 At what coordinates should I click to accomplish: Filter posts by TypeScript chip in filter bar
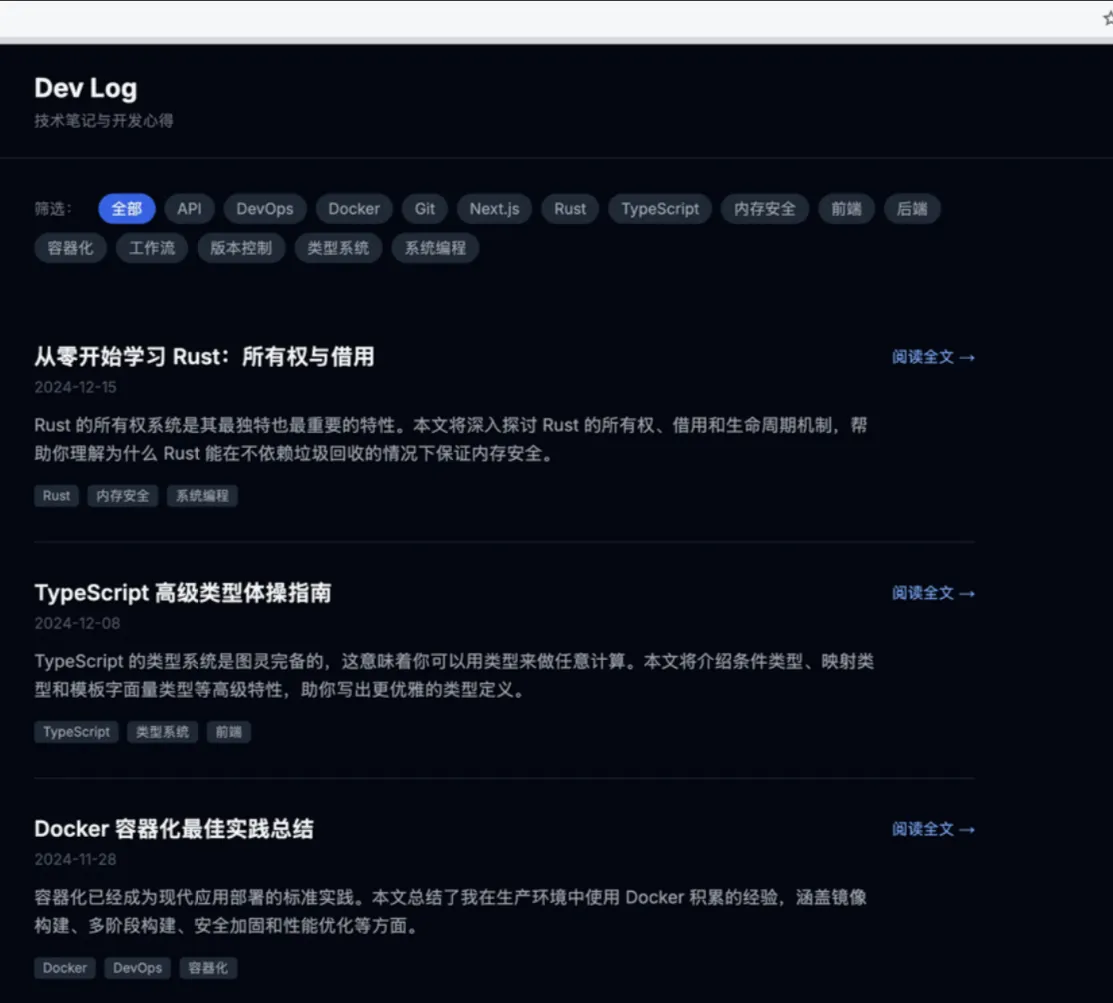pyautogui.click(x=660, y=209)
